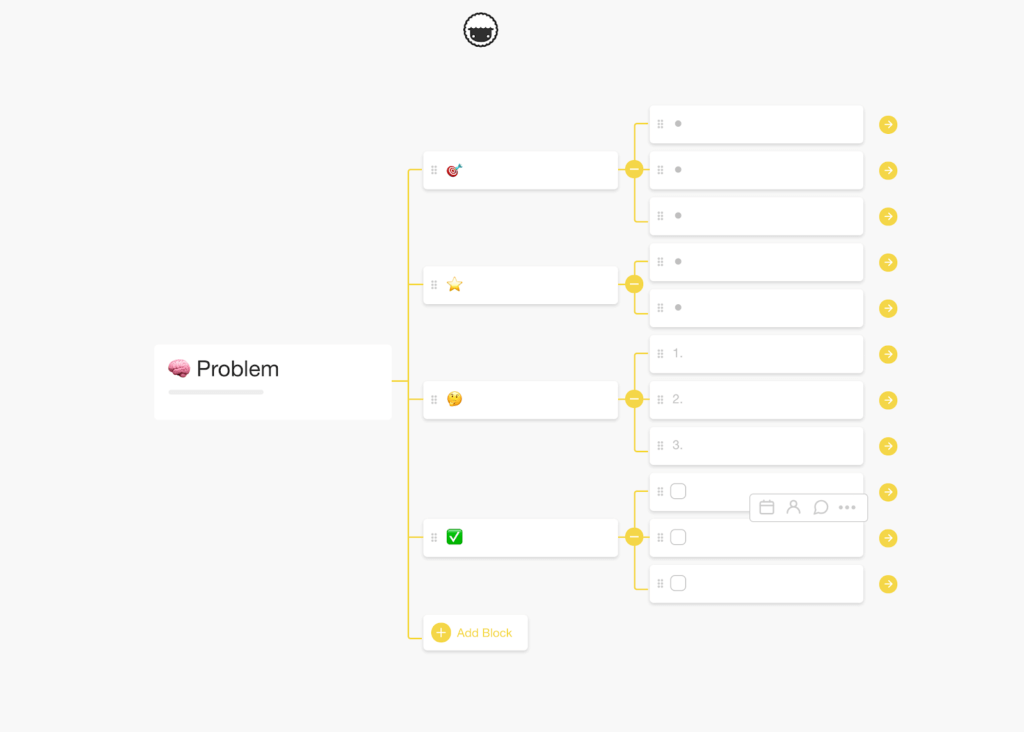This screenshot has width=1024, height=732.
Task: Click the assign person icon
Action: coord(794,508)
